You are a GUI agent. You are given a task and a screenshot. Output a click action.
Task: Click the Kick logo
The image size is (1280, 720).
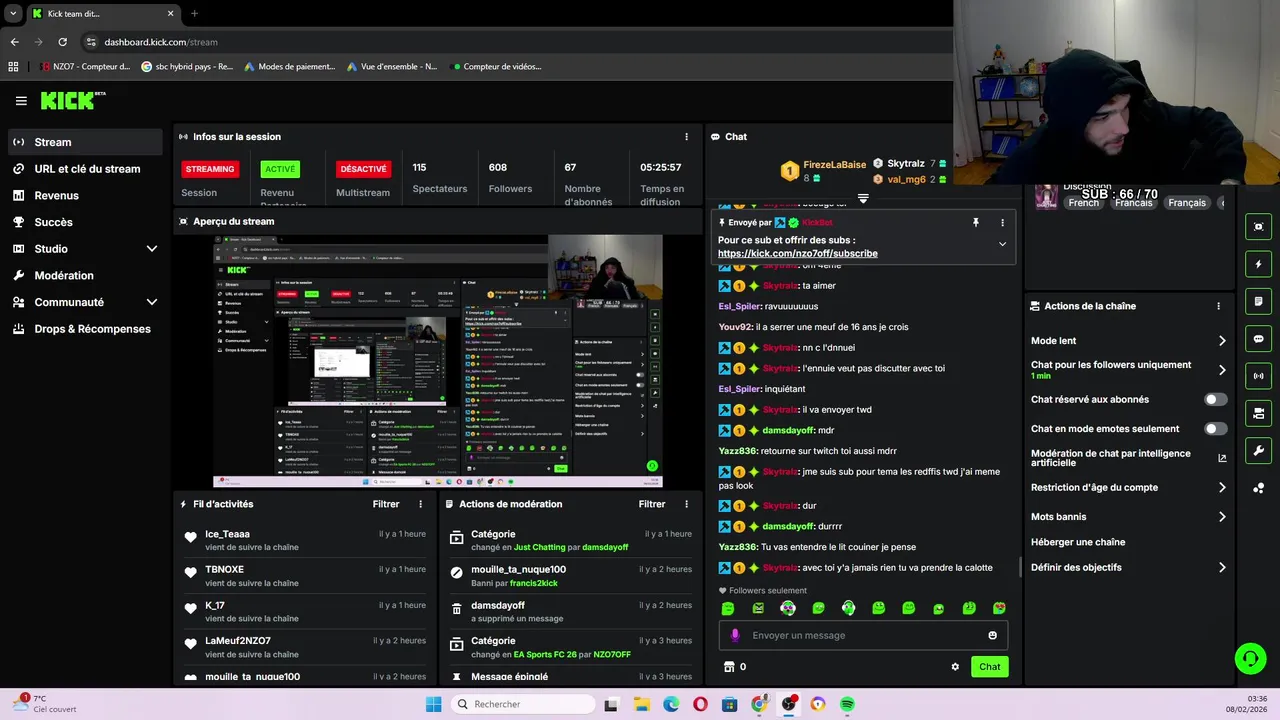tap(72, 101)
